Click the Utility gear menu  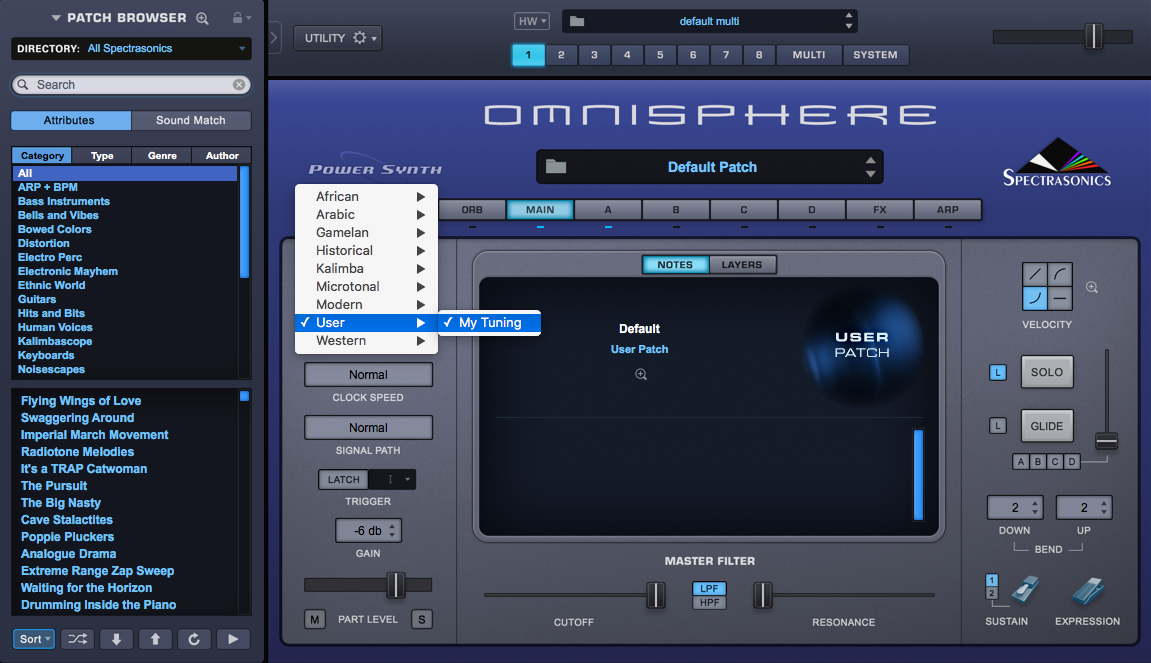[x=337, y=37]
